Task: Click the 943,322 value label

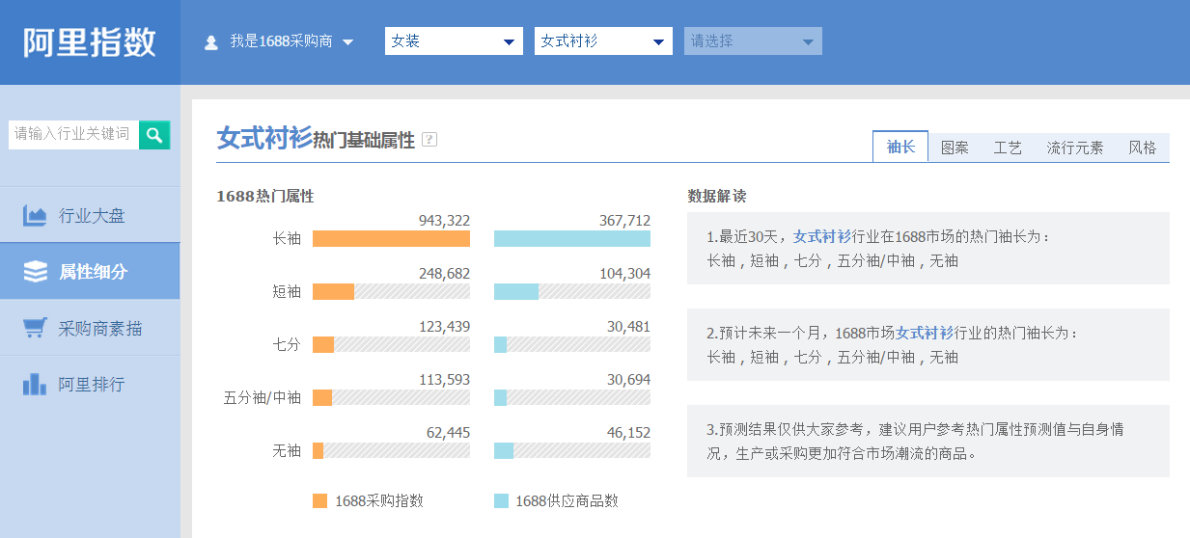Action: coord(444,221)
